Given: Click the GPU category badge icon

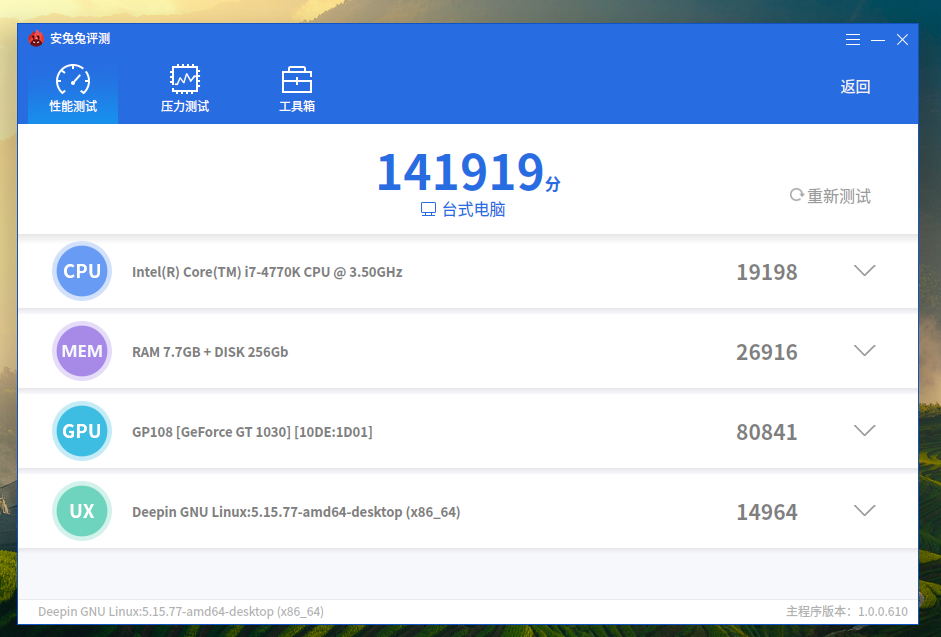Looking at the screenshot, I should pyautogui.click(x=81, y=431).
